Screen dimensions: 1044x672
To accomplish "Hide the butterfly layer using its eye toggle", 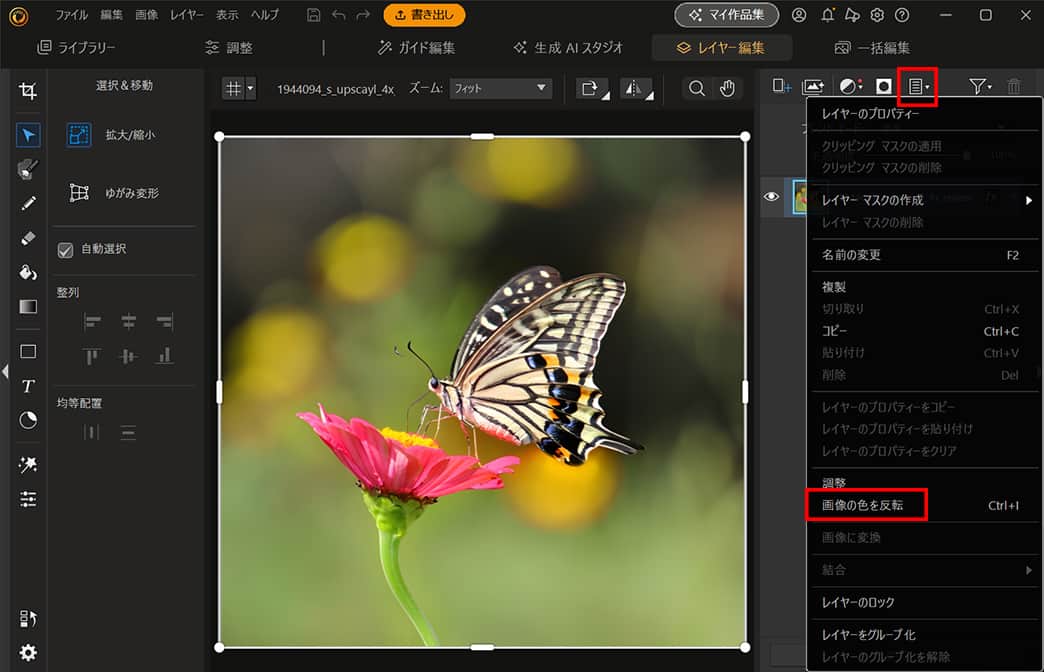I will [771, 197].
